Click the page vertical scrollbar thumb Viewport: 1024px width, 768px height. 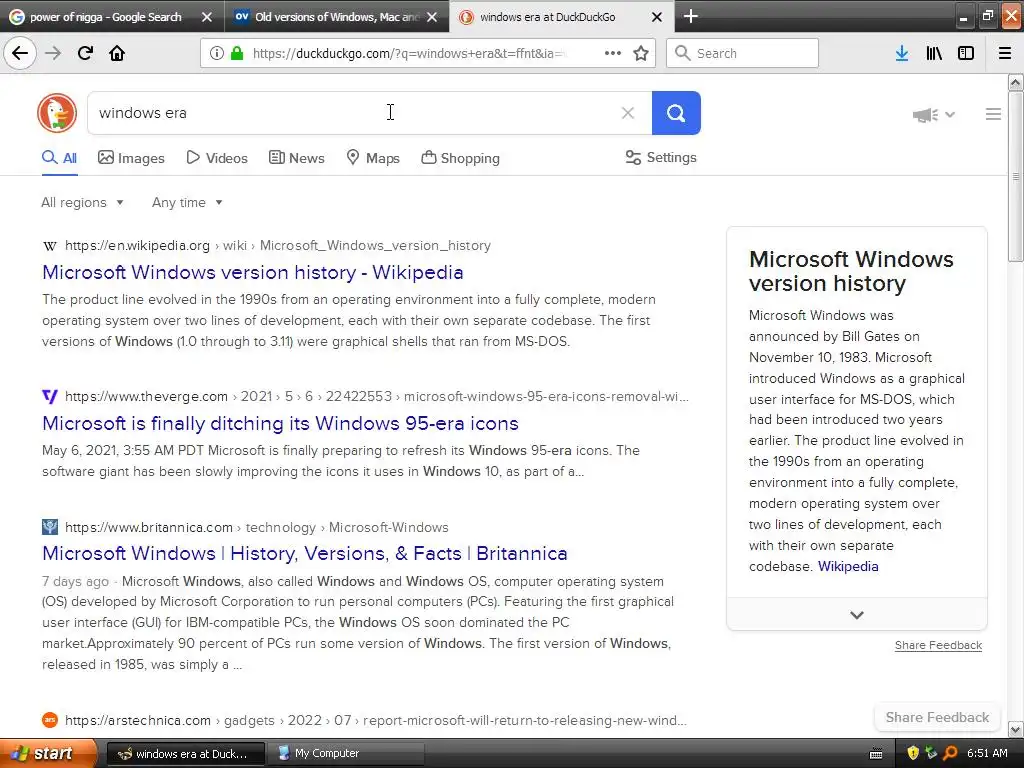[x=1015, y=176]
